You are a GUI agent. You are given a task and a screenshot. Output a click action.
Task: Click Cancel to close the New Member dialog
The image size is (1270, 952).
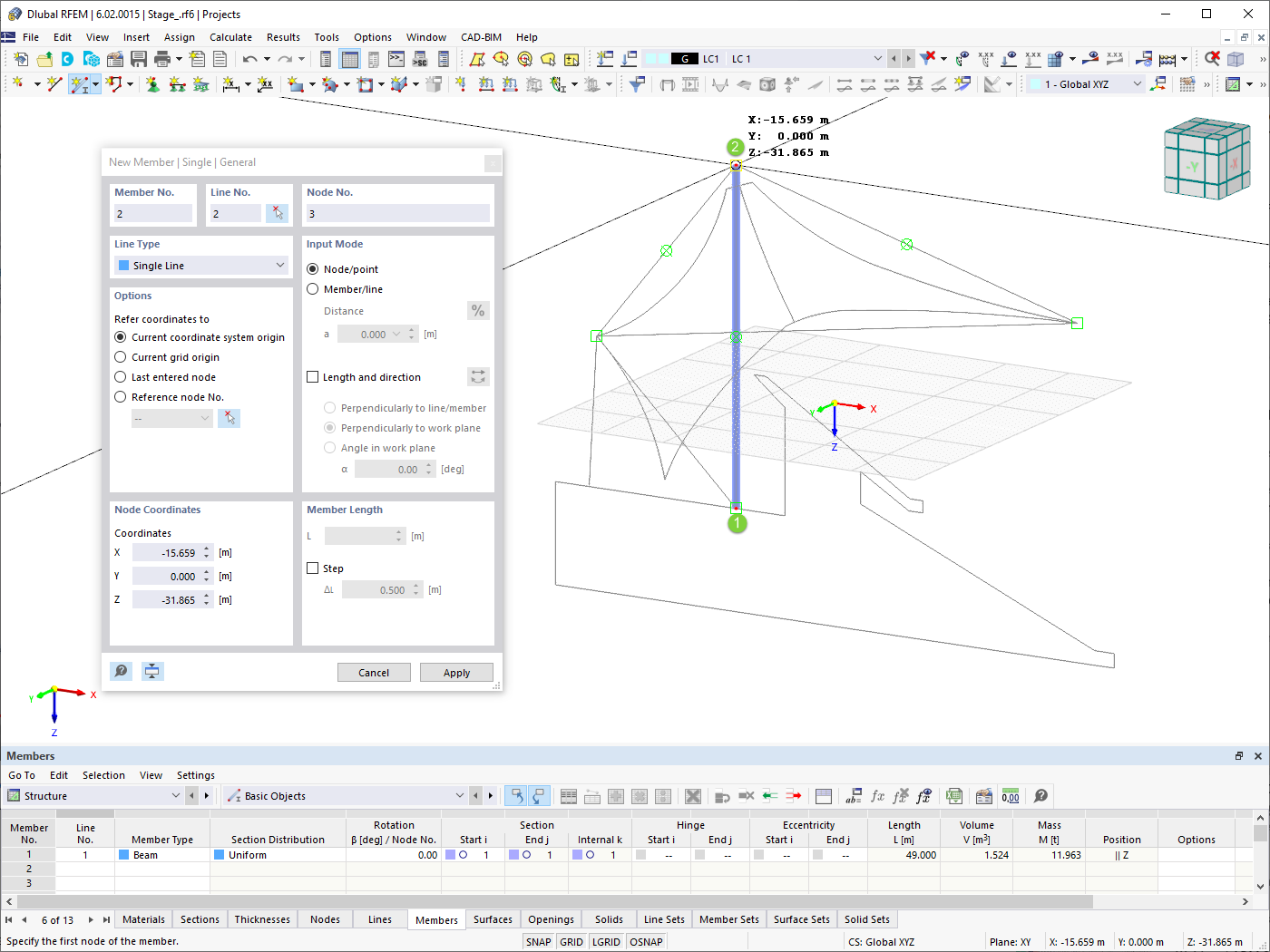pyautogui.click(x=374, y=672)
